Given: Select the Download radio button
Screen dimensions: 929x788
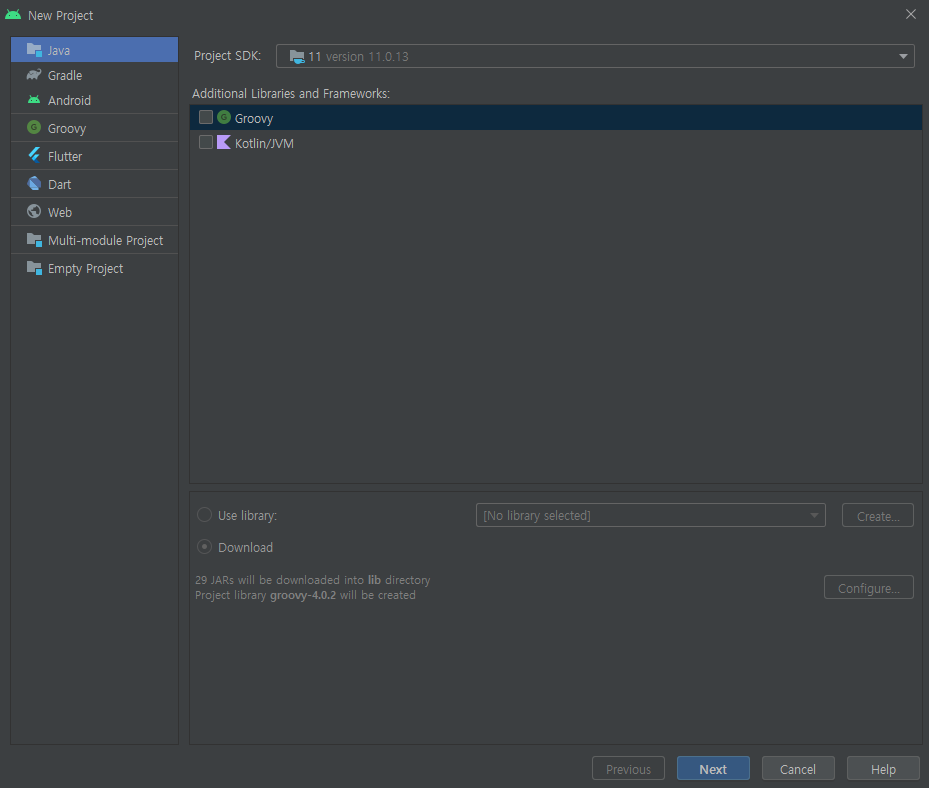Looking at the screenshot, I should point(204,547).
